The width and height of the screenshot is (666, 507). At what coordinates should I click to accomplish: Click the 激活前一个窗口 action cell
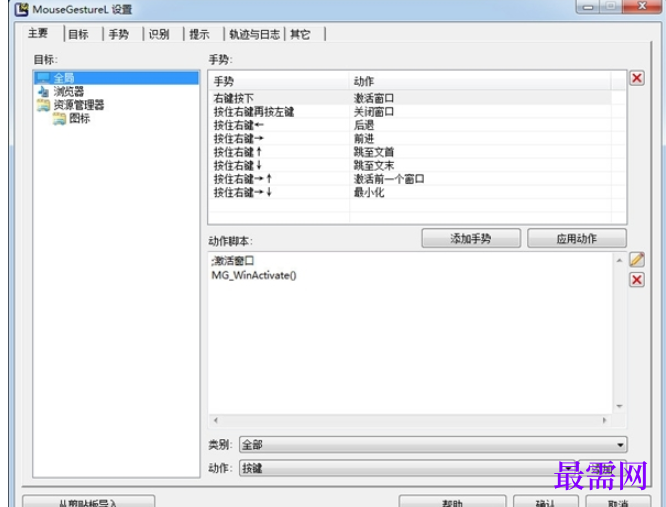tap(389, 179)
